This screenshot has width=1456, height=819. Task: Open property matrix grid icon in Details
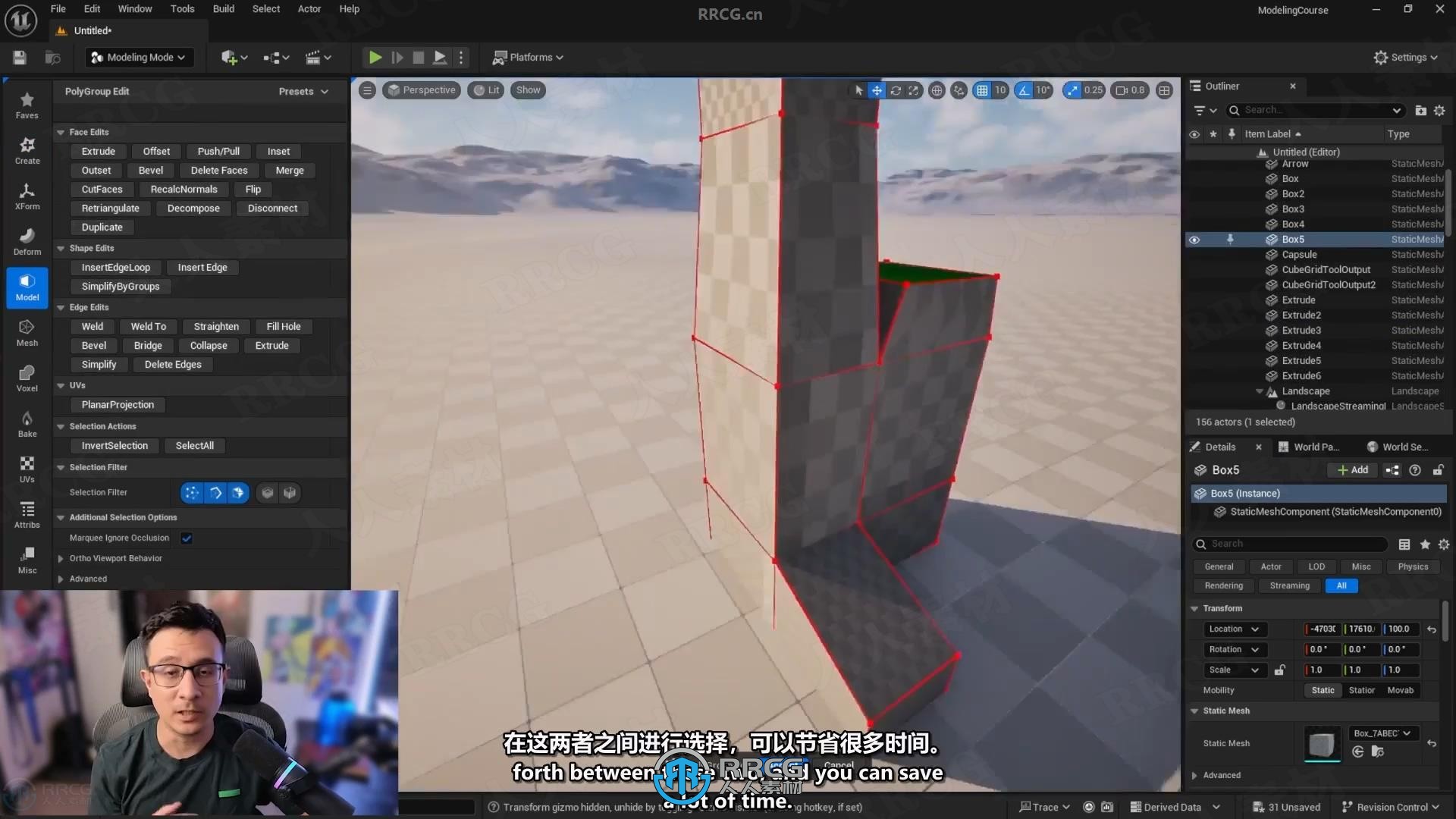[x=1404, y=544]
